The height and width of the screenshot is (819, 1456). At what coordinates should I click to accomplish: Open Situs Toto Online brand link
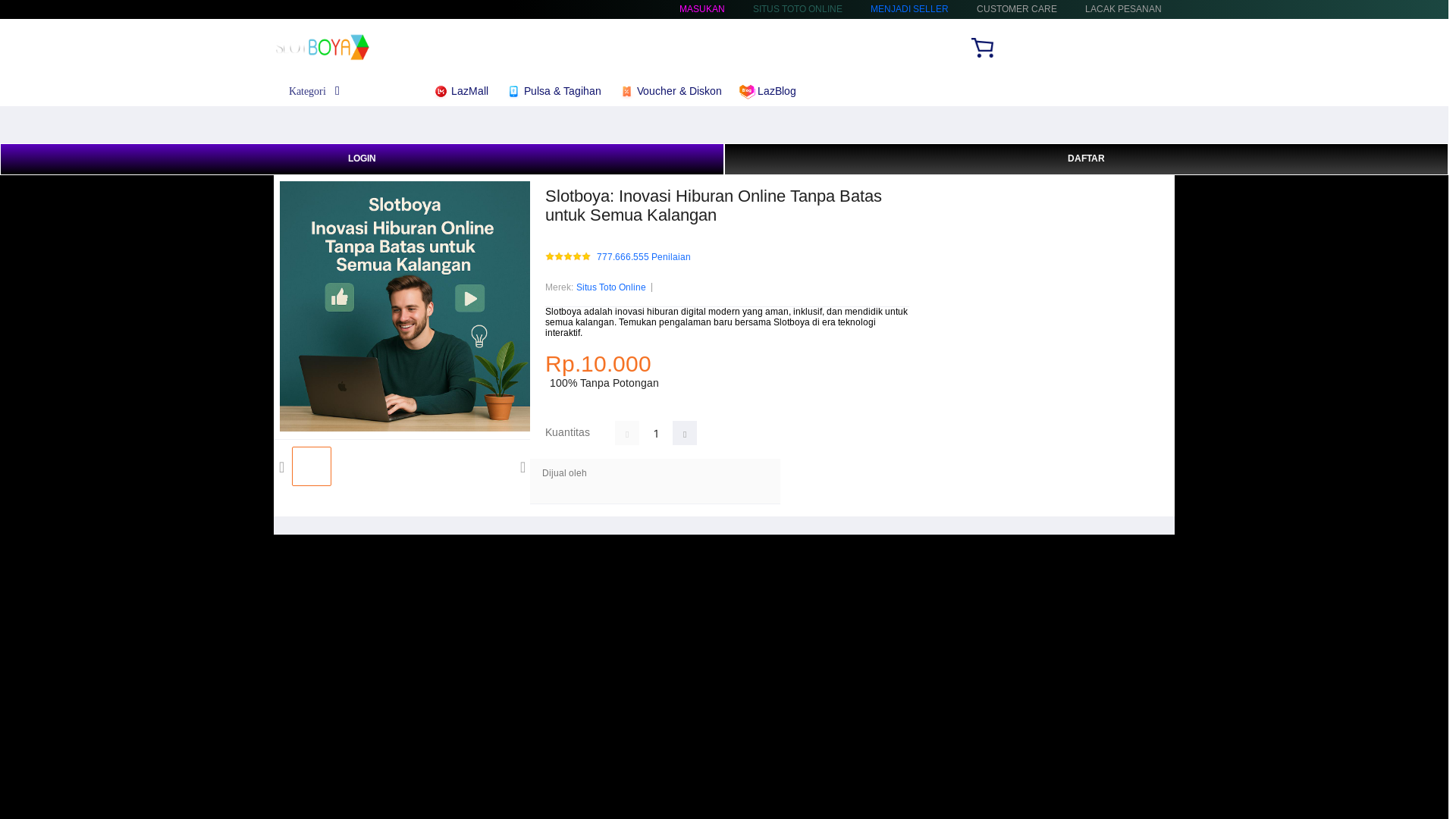[610, 287]
